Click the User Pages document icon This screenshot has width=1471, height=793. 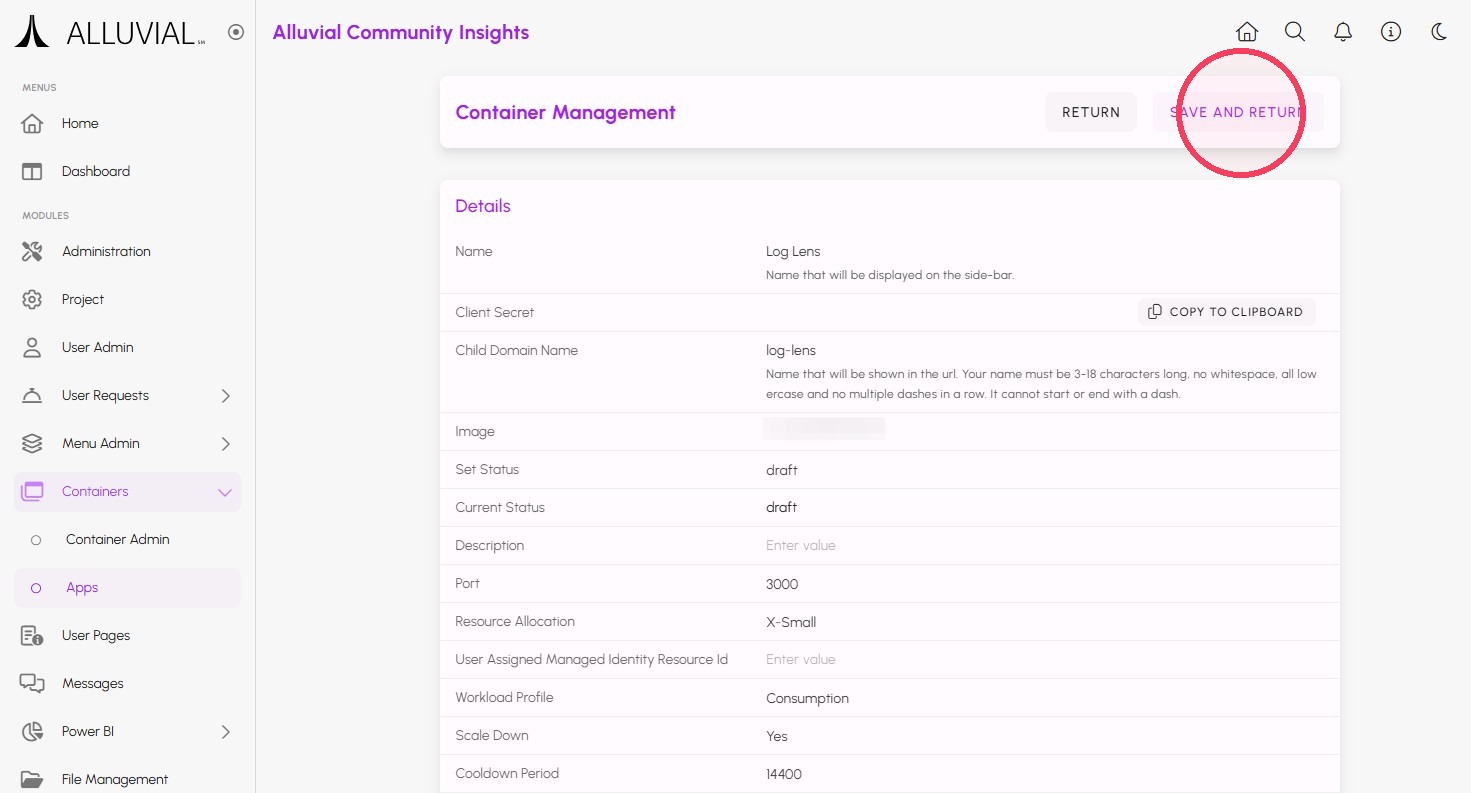[32, 636]
